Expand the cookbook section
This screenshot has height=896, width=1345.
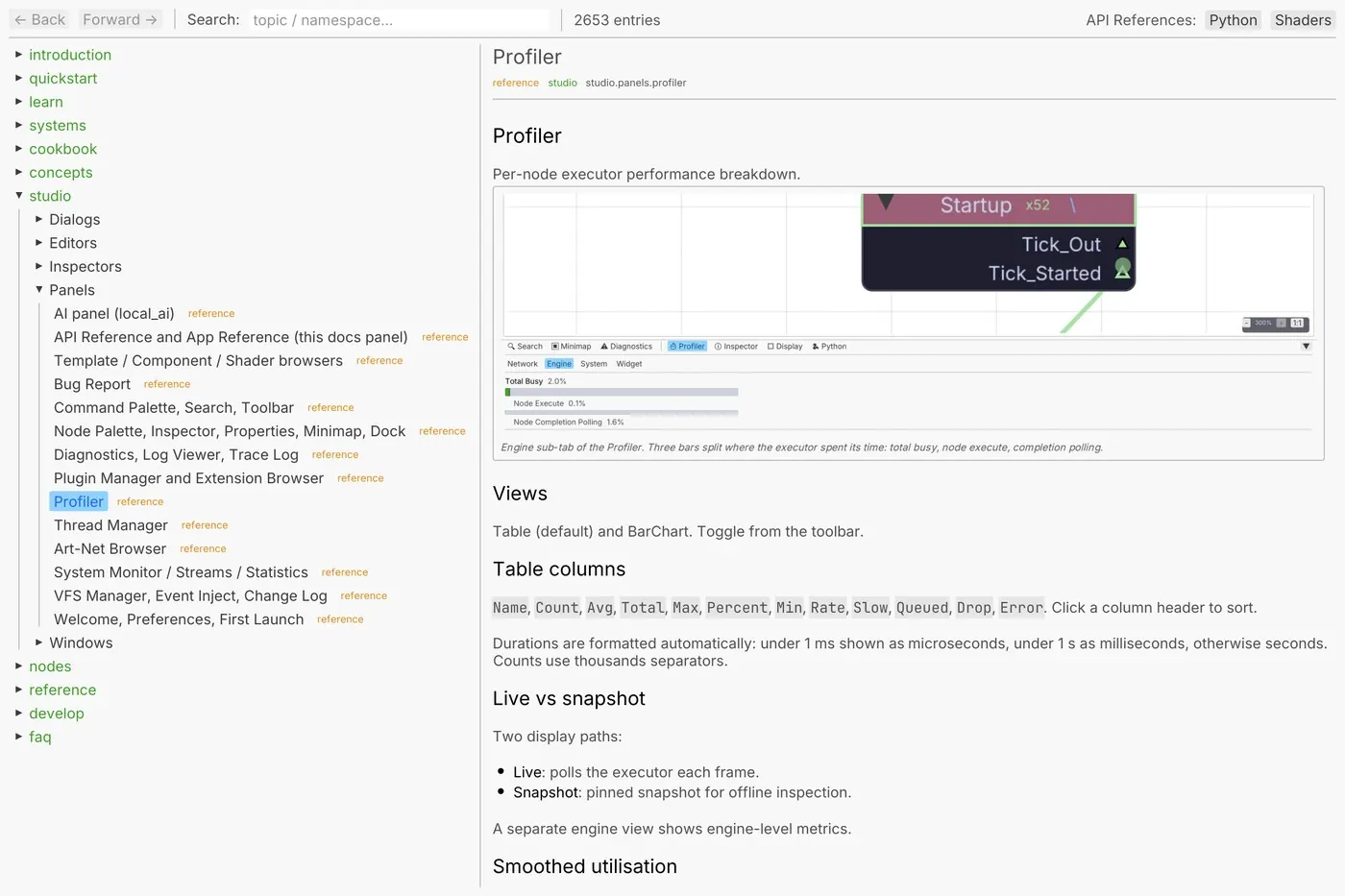click(18, 149)
